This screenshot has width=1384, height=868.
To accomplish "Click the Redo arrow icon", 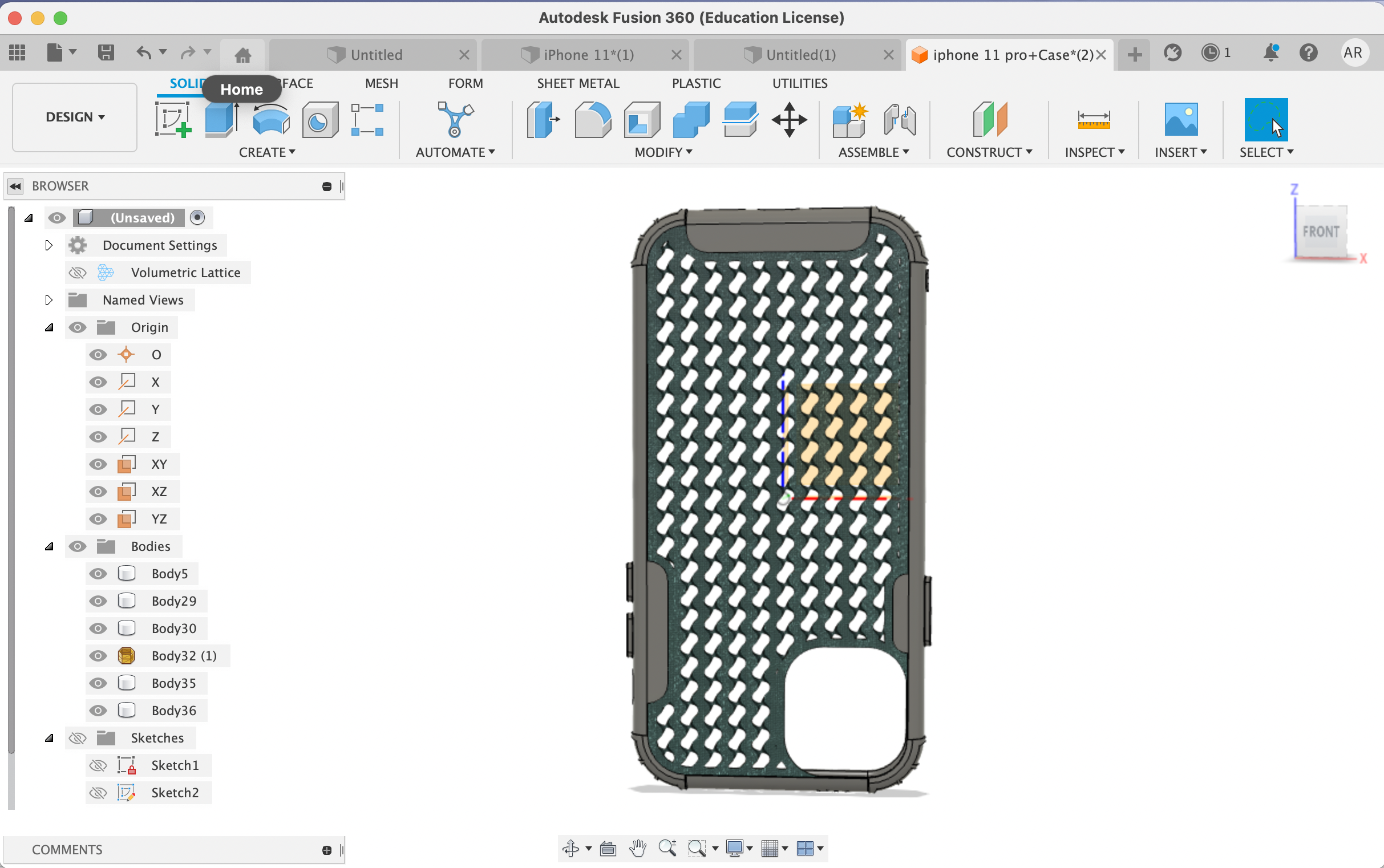I will pos(188,53).
